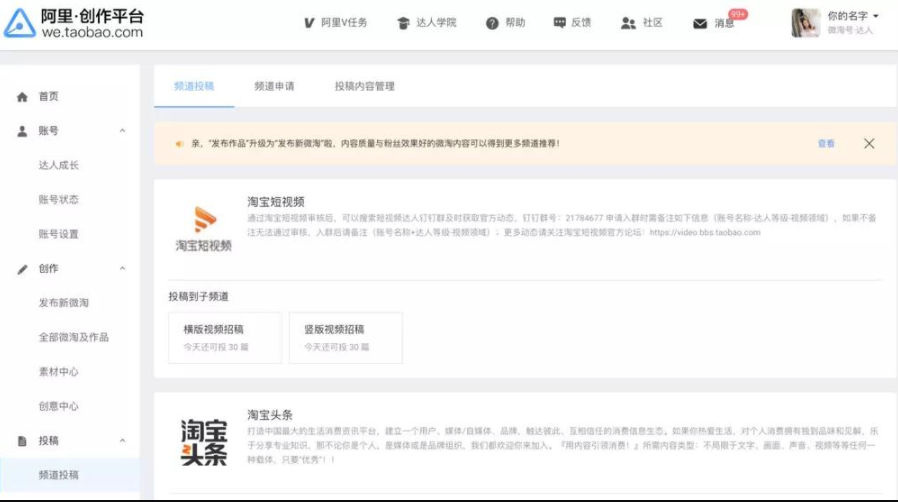The width and height of the screenshot is (898, 502).
Task: Click the user avatar picture
Action: point(805,23)
